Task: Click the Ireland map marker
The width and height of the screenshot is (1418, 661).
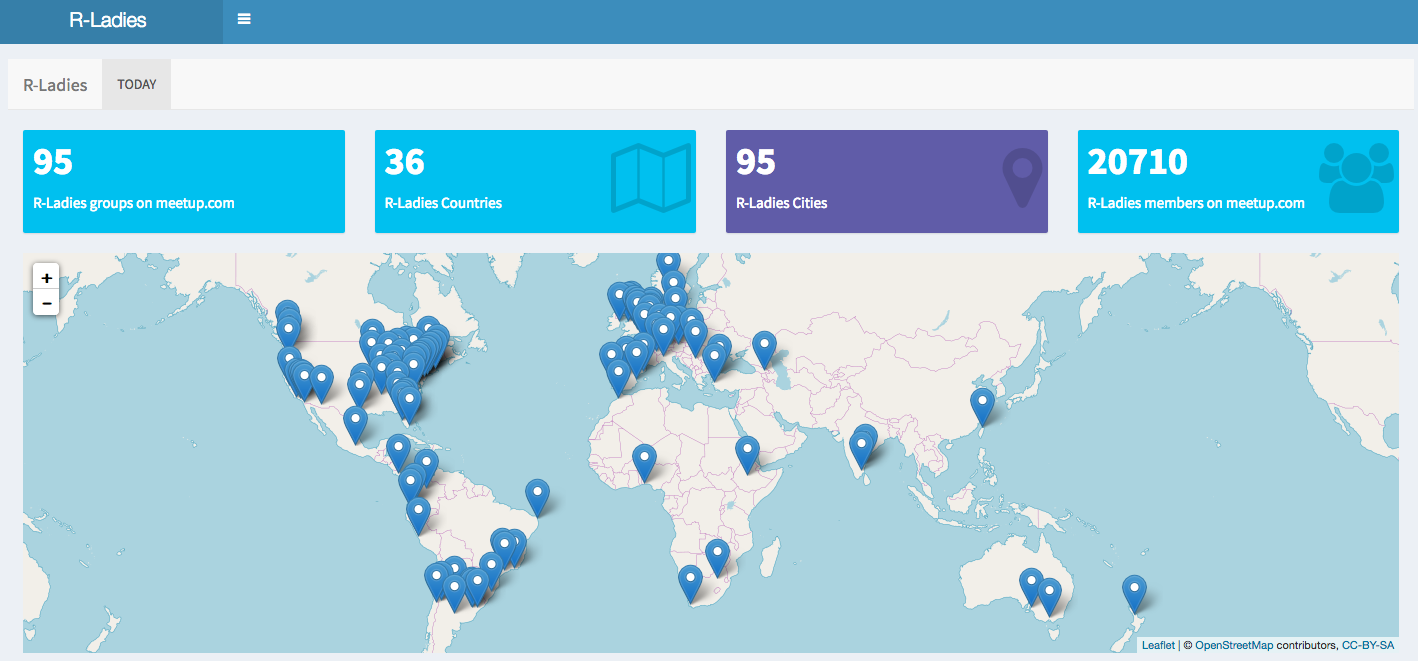Action: pyautogui.click(x=619, y=299)
